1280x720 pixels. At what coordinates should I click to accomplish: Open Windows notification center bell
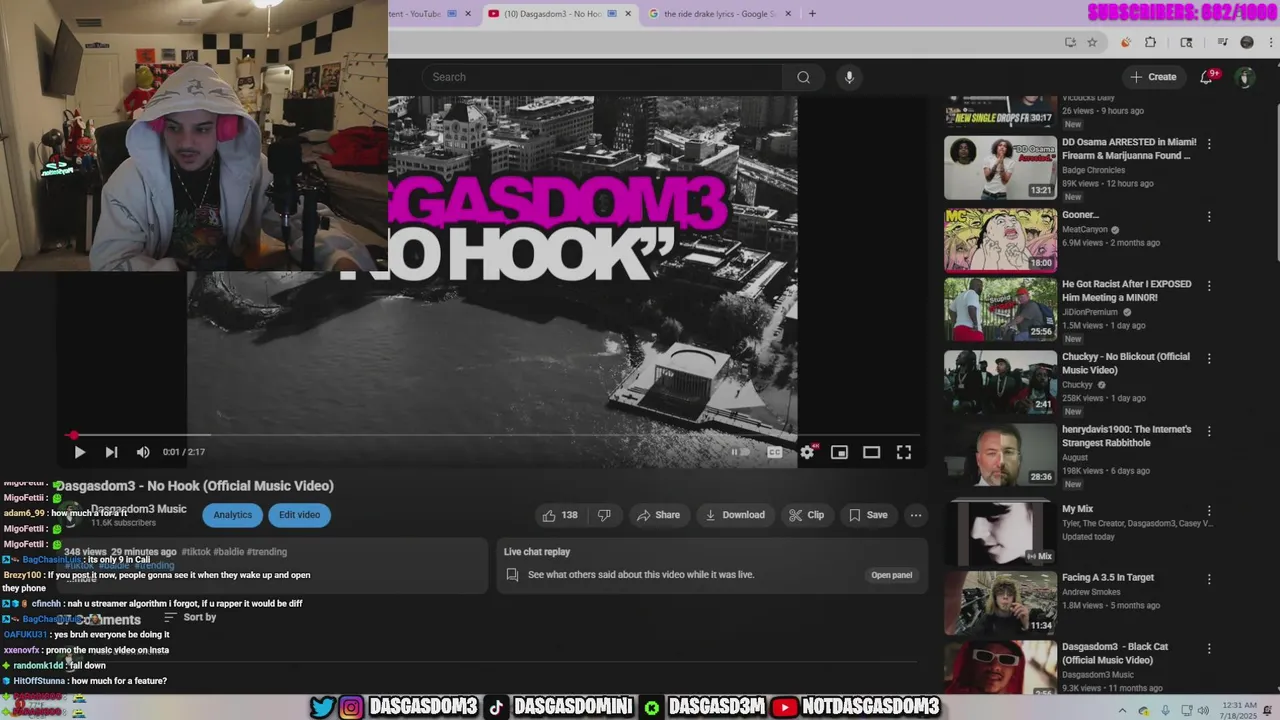point(1268,710)
